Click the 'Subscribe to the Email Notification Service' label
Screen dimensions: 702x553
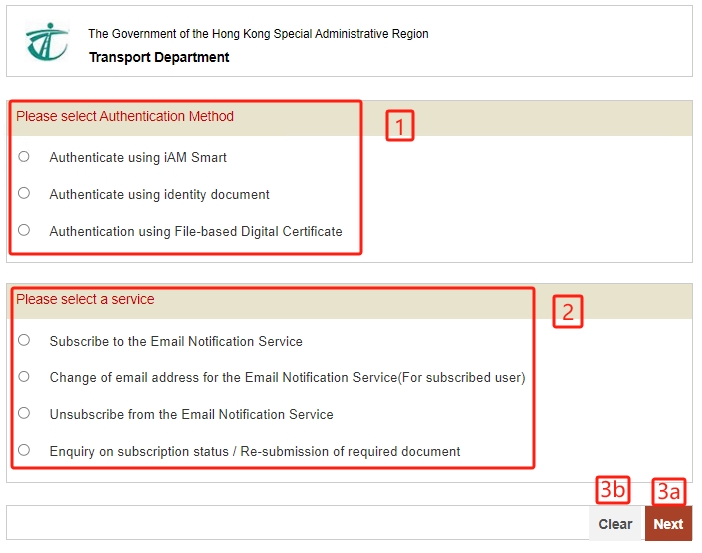click(176, 341)
